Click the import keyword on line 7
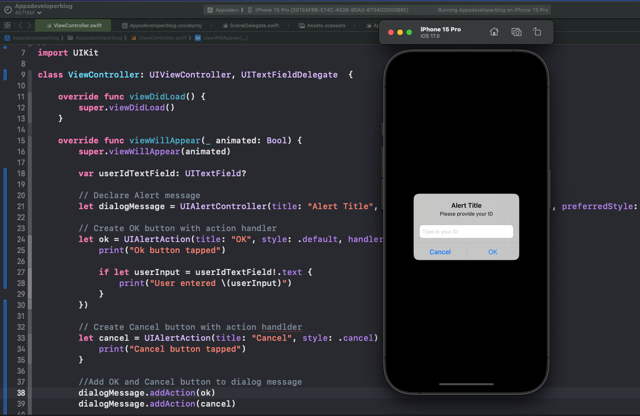The image size is (640, 416). tap(53, 53)
